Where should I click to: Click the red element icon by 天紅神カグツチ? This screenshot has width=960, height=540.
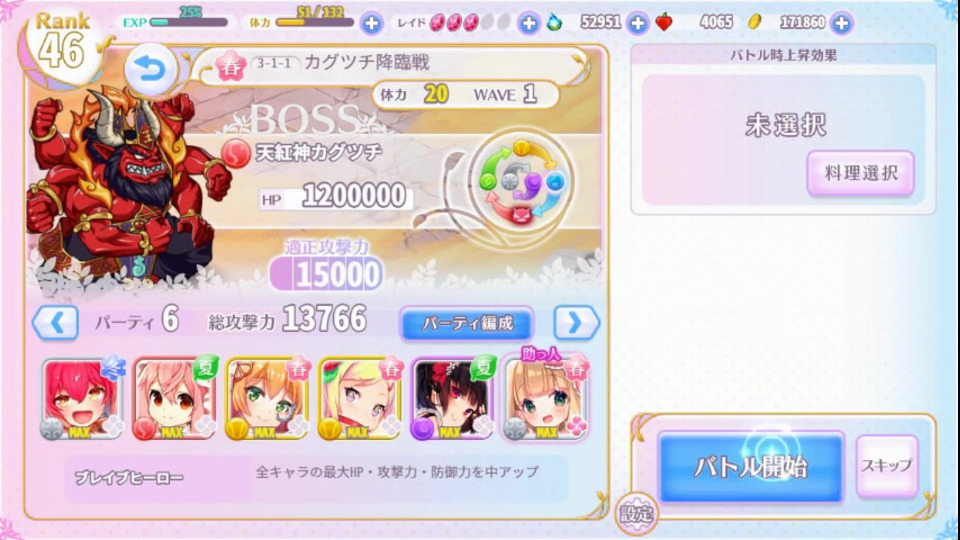234,153
